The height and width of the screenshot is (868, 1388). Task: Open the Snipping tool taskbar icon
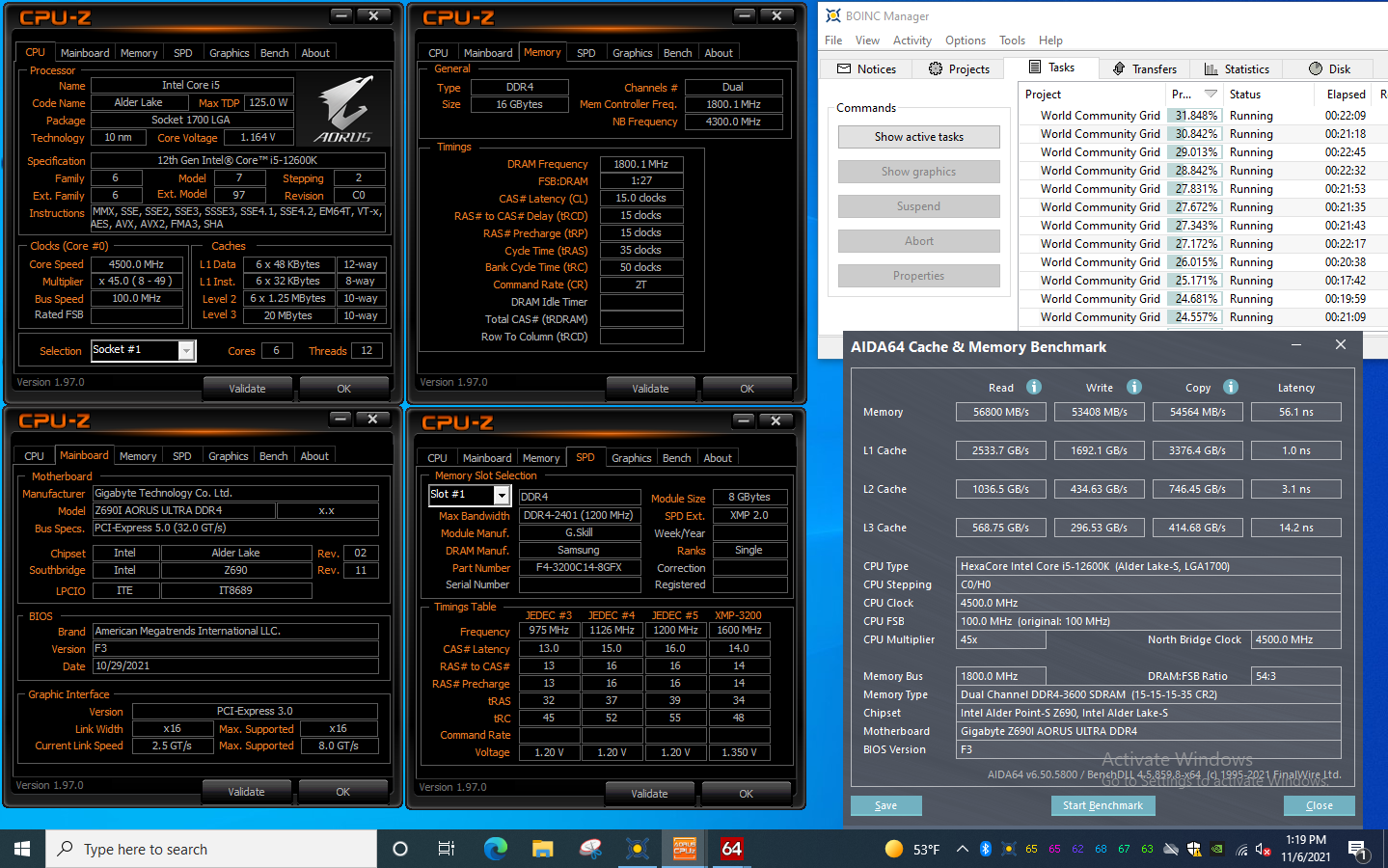pos(590,849)
